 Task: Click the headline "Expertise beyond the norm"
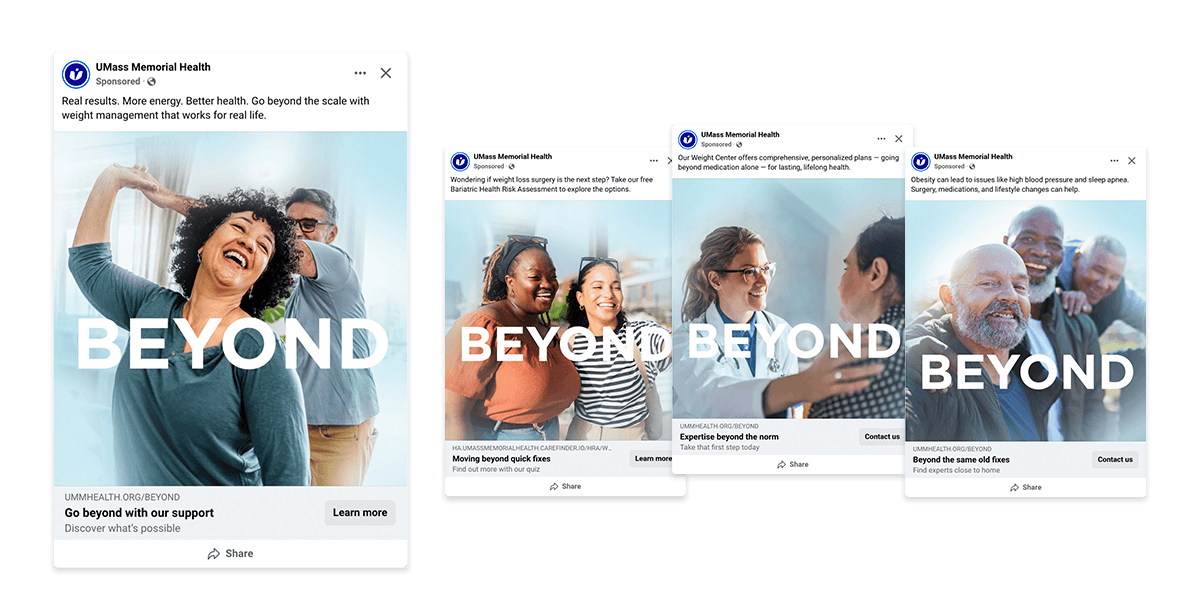pyautogui.click(x=729, y=437)
